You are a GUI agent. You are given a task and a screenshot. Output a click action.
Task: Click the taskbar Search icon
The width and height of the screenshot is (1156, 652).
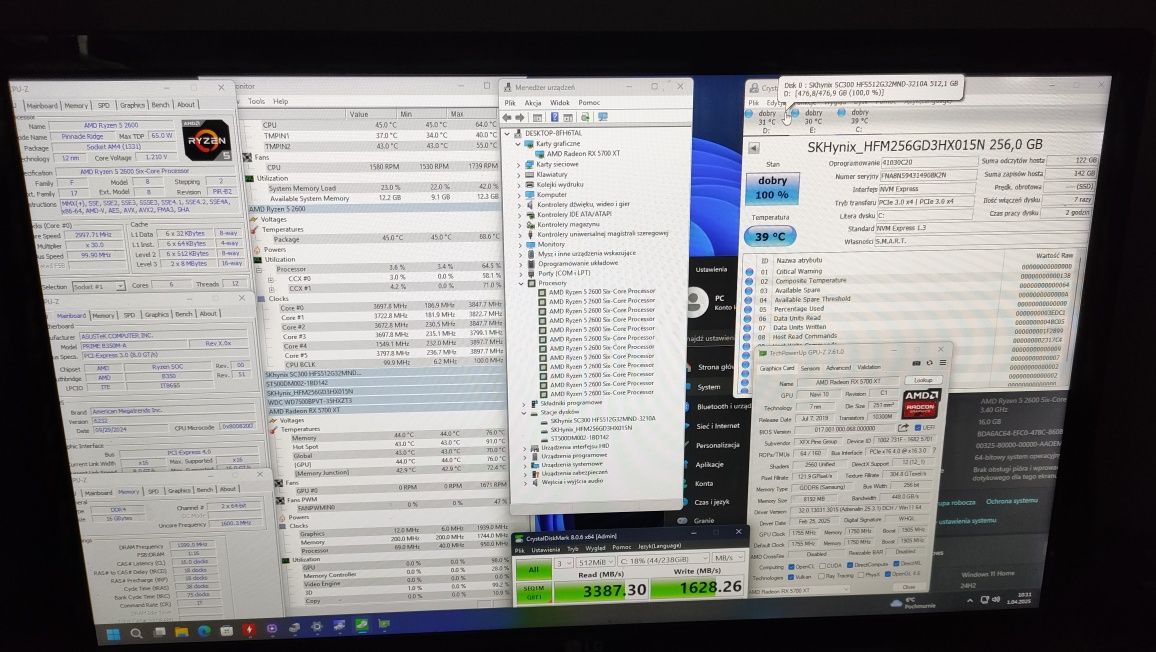(136, 633)
